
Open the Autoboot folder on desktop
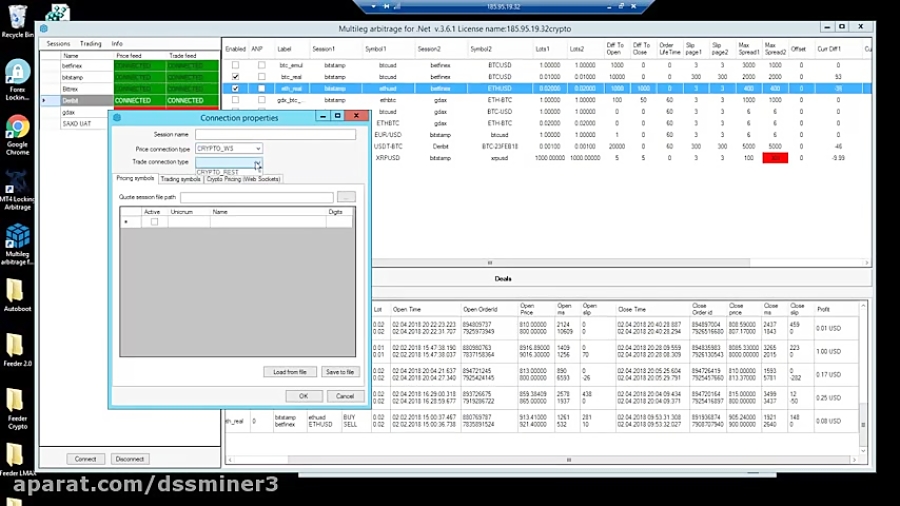coord(16,295)
